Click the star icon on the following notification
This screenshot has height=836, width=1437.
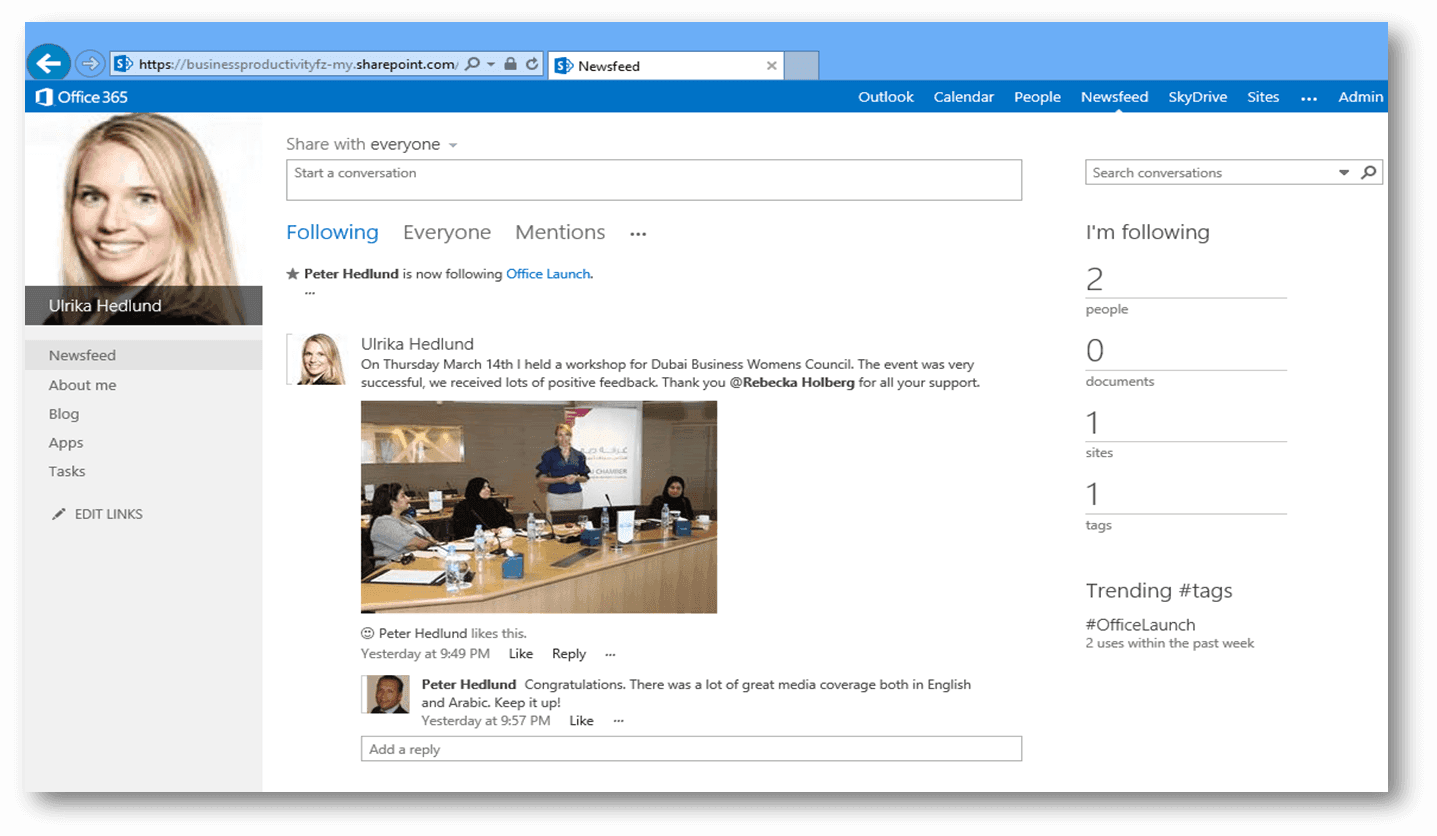(x=291, y=273)
